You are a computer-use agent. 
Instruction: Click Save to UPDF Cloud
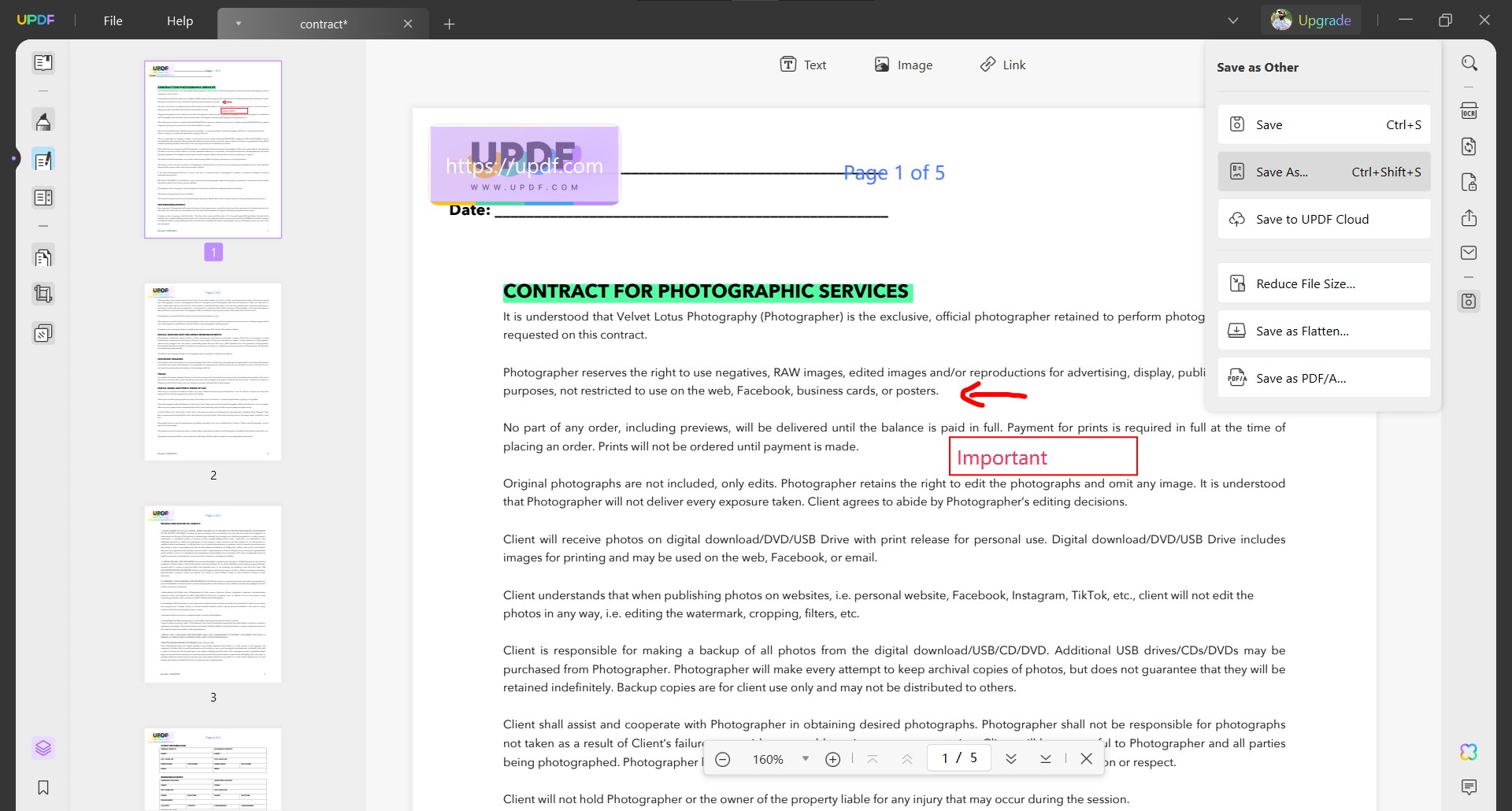click(1325, 219)
